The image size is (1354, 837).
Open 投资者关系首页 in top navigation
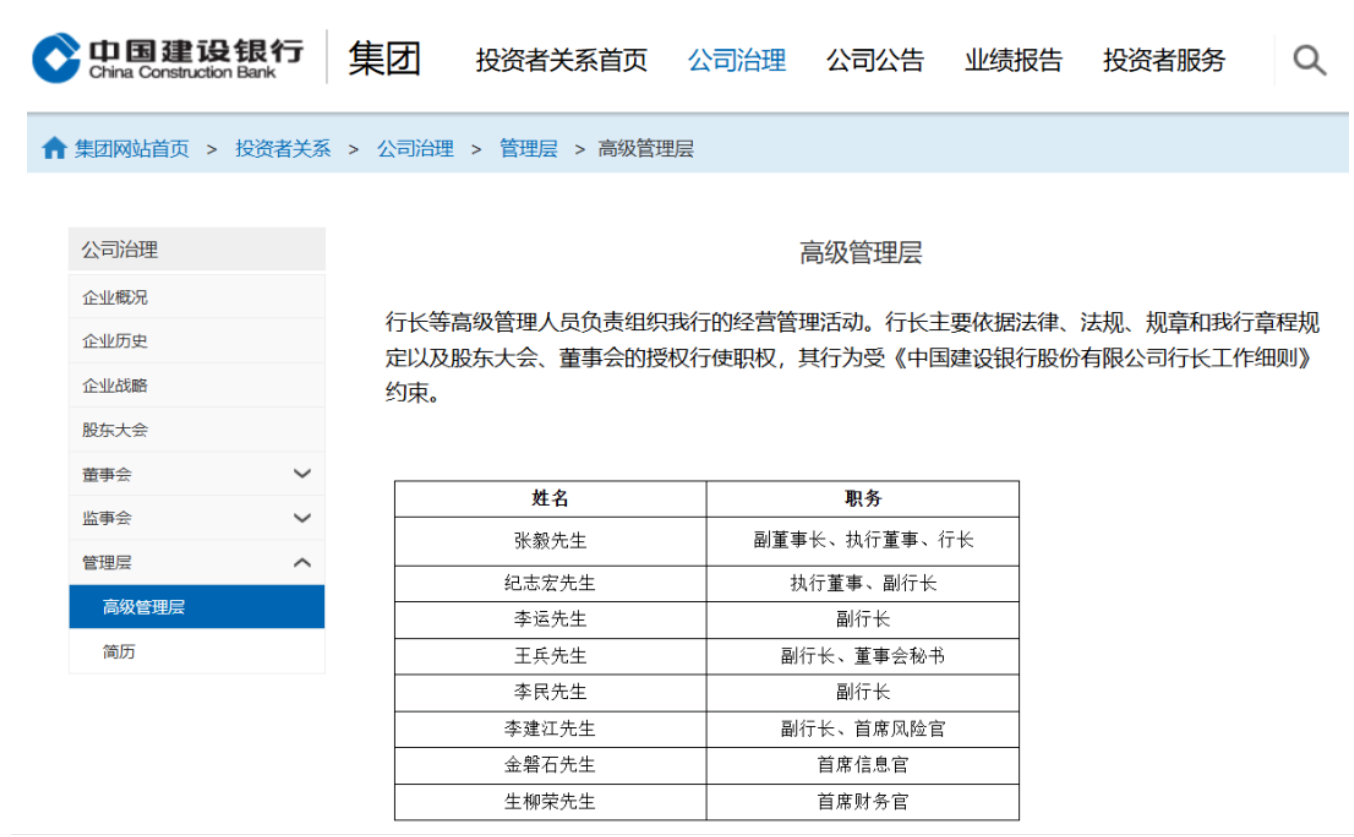pos(562,60)
